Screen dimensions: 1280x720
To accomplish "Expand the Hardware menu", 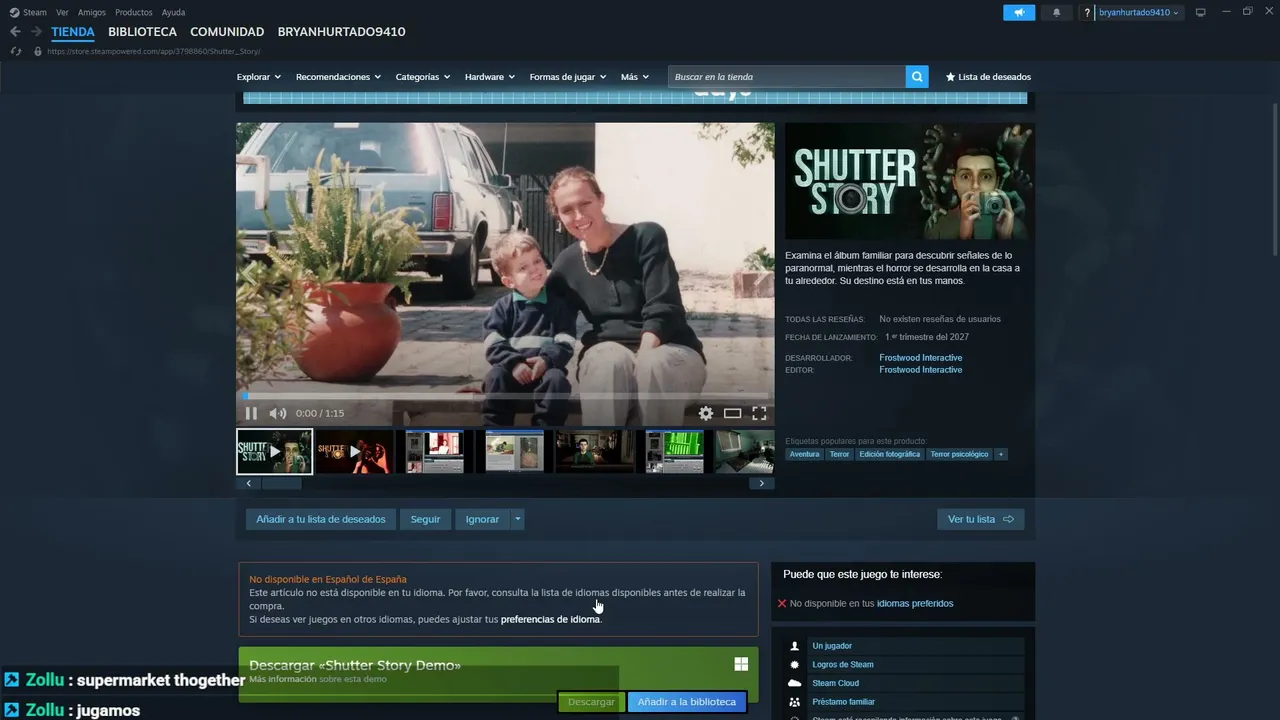I will [490, 77].
